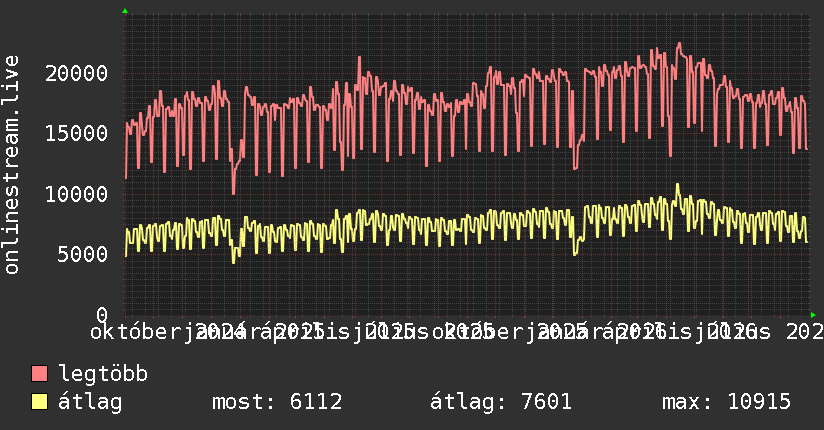Click the 'max: 10915' statistic

tap(726, 402)
